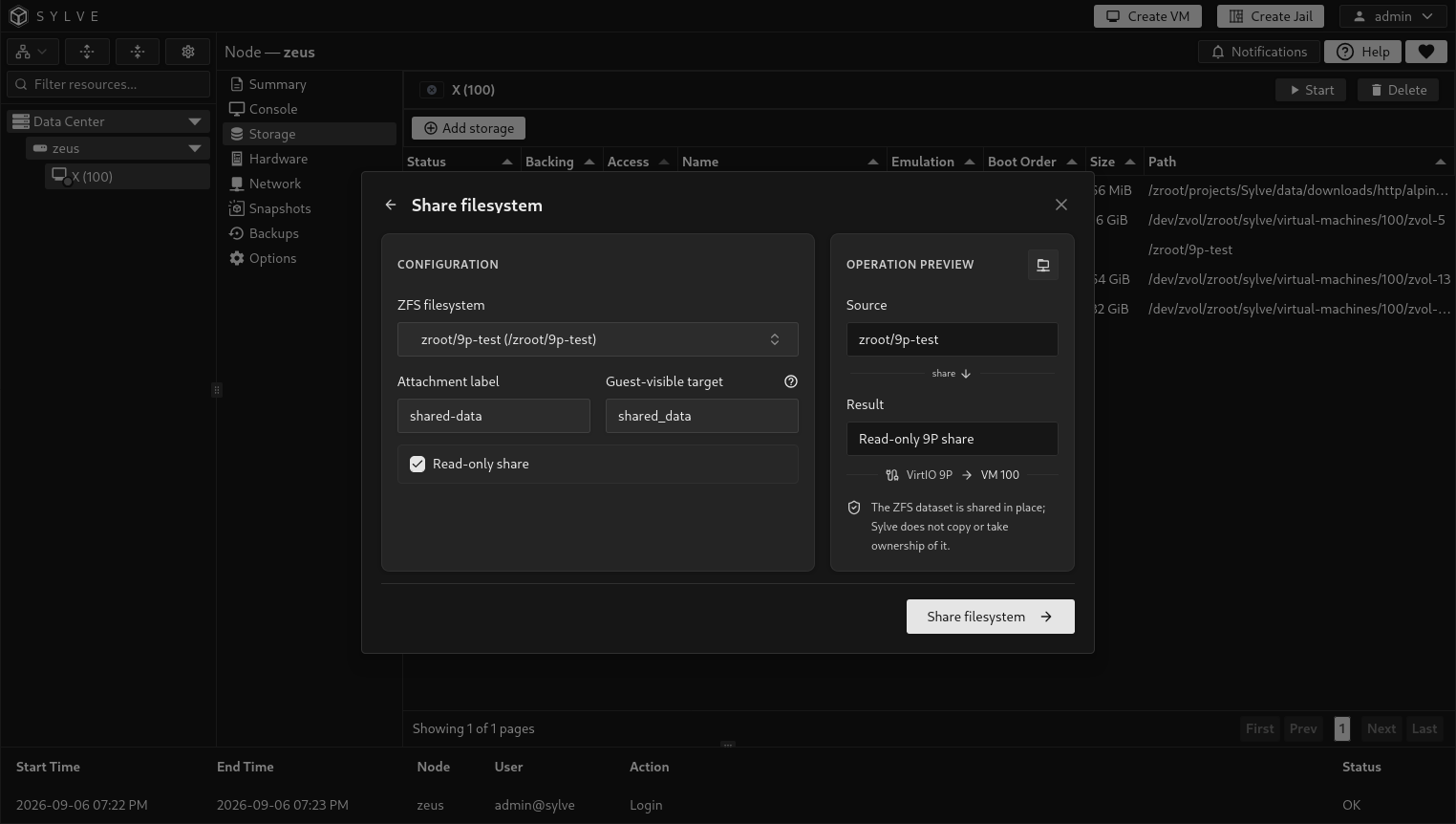This screenshot has height=824, width=1456.
Task: Open the Summary section
Action: click(310, 84)
